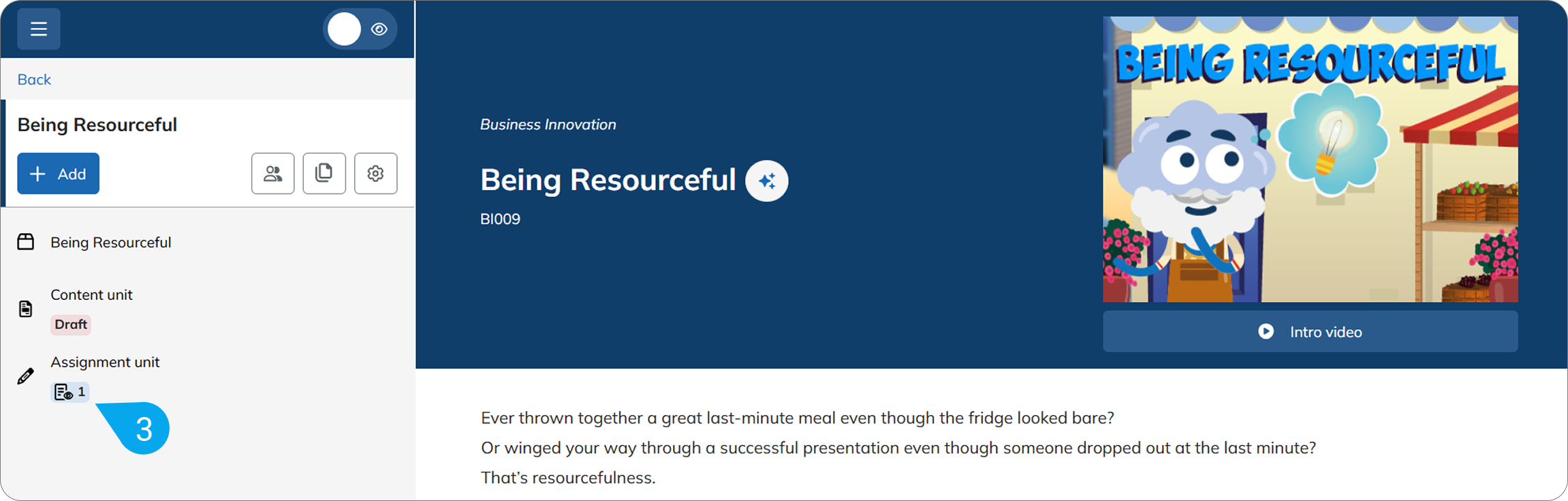The height and width of the screenshot is (501, 1568).
Task: Click the AI sparkle icon beside title
Action: tap(767, 181)
